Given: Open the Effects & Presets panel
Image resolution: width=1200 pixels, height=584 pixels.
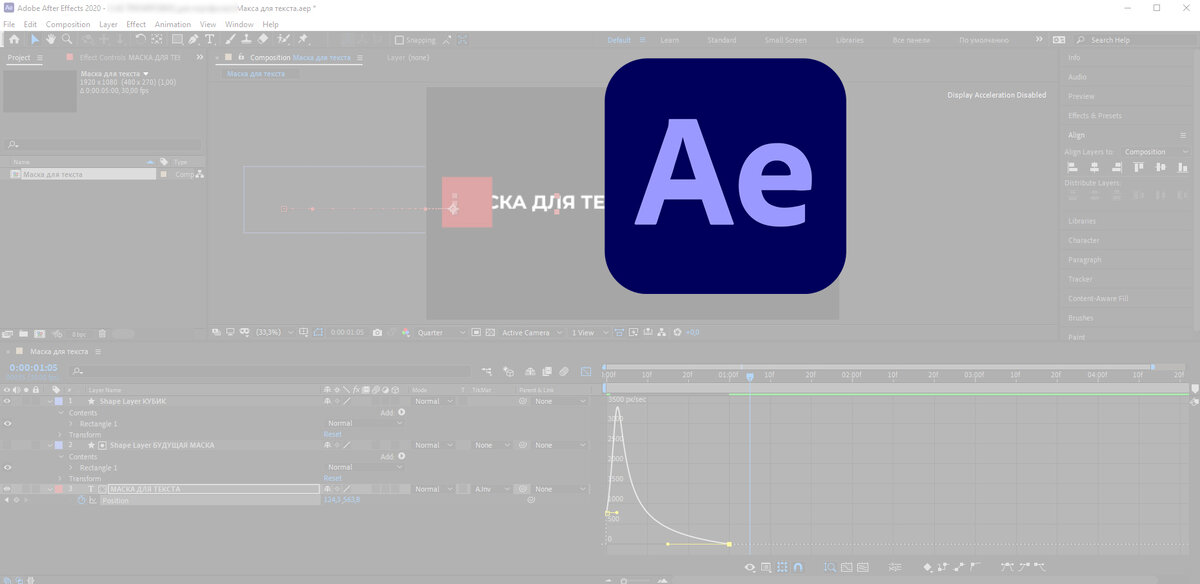Looking at the screenshot, I should tap(1095, 116).
